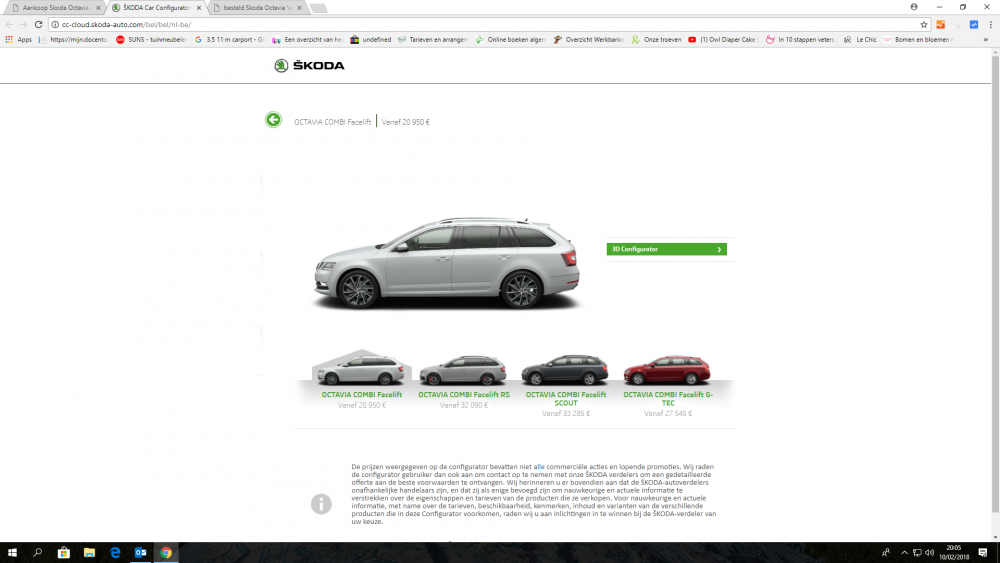Click the browser forward arrow
The image size is (1000, 563).
tap(24, 24)
